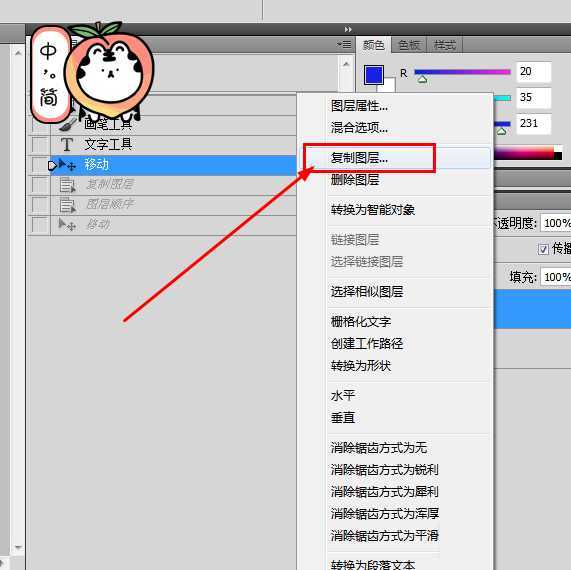571x570 pixels.
Task: Choose 选择相似图层 from the context menu
Action: [367, 291]
